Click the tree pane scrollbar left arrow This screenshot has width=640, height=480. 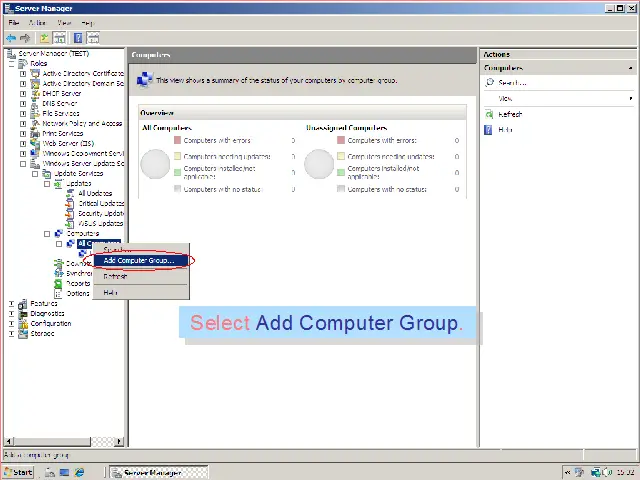click(9, 441)
